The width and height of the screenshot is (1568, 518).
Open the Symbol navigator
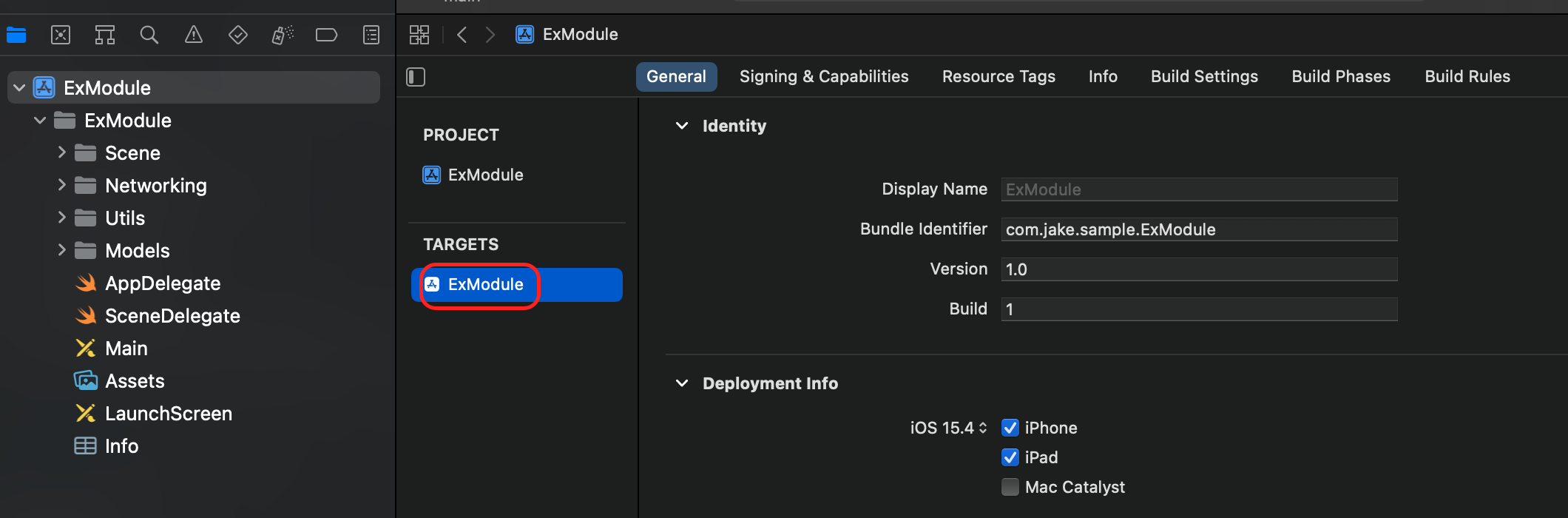pyautogui.click(x=105, y=35)
